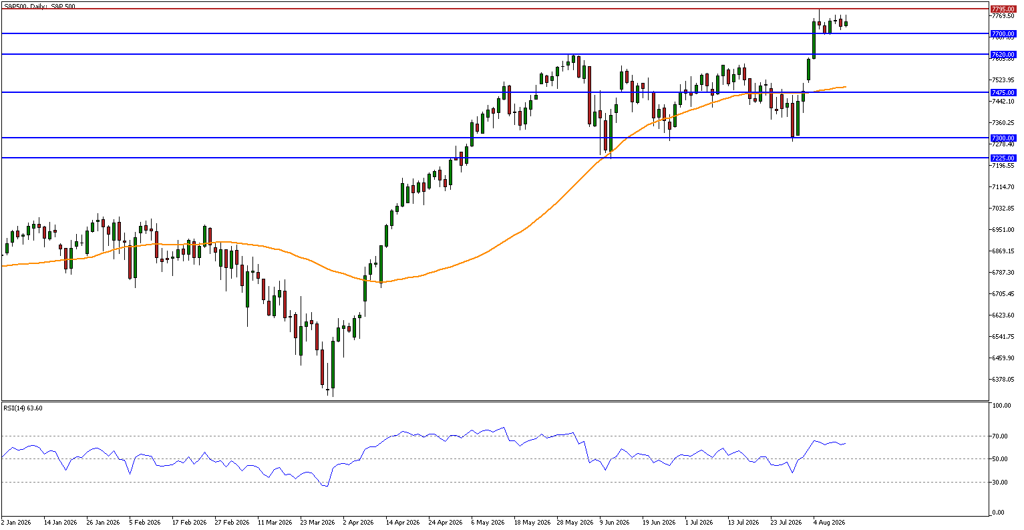Viewport: 1024px width, 530px height.
Task: Click the 17 Feb 2026 date label
Action: [187, 523]
